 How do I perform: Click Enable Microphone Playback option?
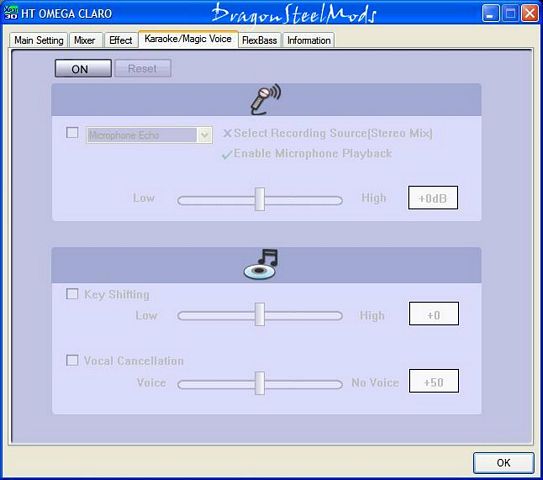(313, 153)
